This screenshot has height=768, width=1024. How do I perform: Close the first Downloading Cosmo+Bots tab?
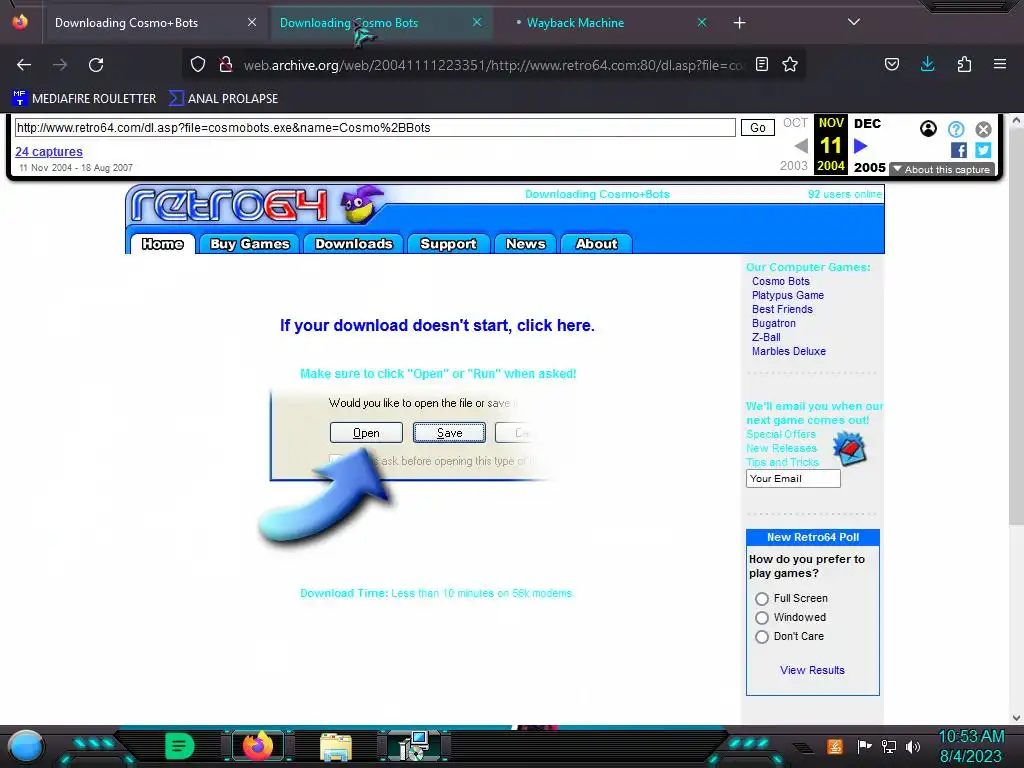click(x=252, y=22)
